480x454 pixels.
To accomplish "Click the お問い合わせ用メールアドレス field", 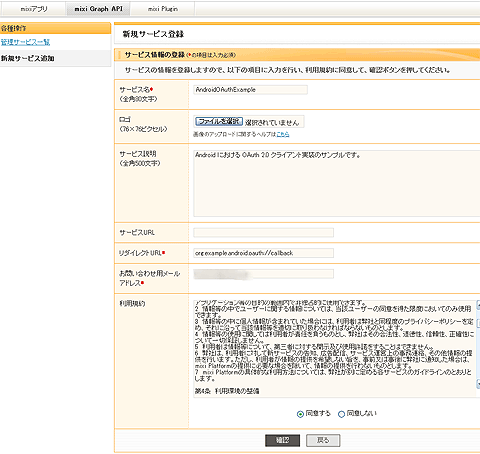I will point(263,274).
